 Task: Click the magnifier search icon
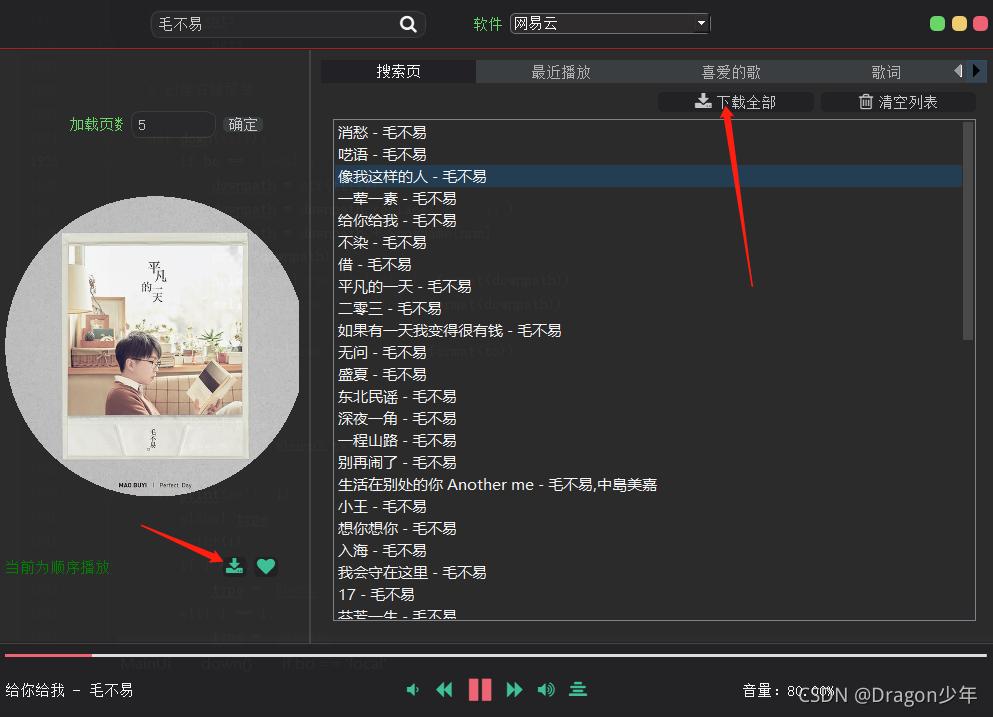point(408,23)
